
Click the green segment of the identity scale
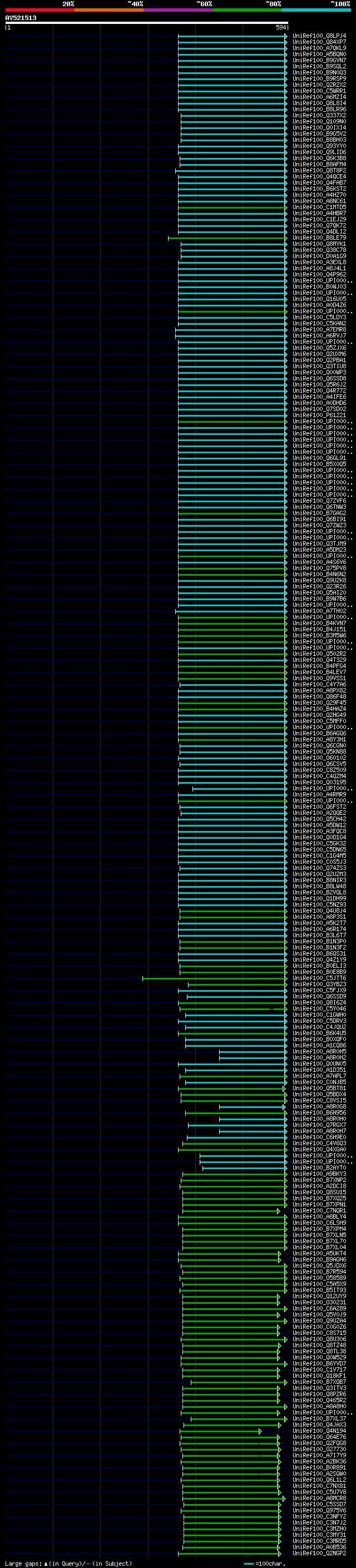tap(247, 10)
